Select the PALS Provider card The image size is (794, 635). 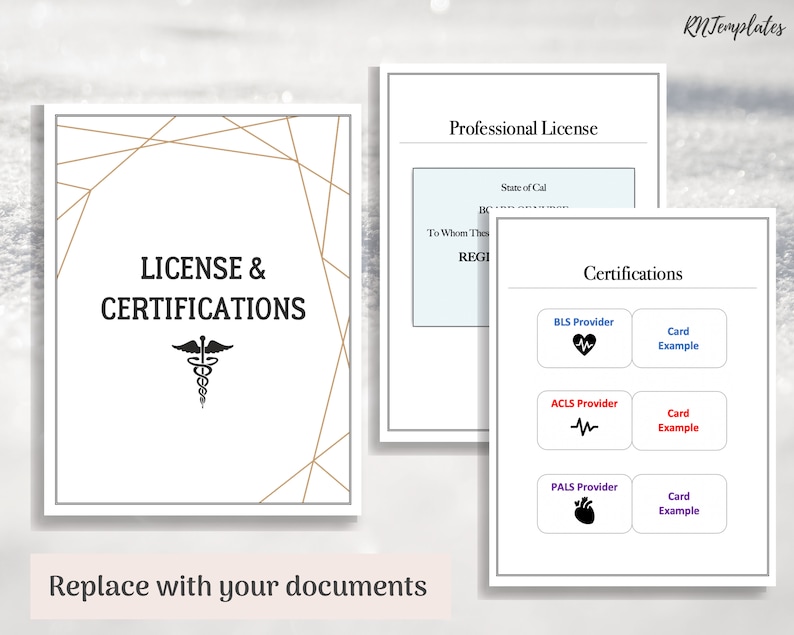[584, 504]
